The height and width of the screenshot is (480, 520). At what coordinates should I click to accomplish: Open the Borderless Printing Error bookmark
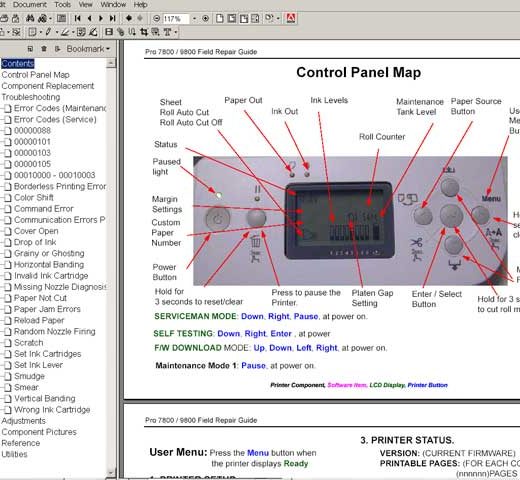pyautogui.click(x=60, y=186)
